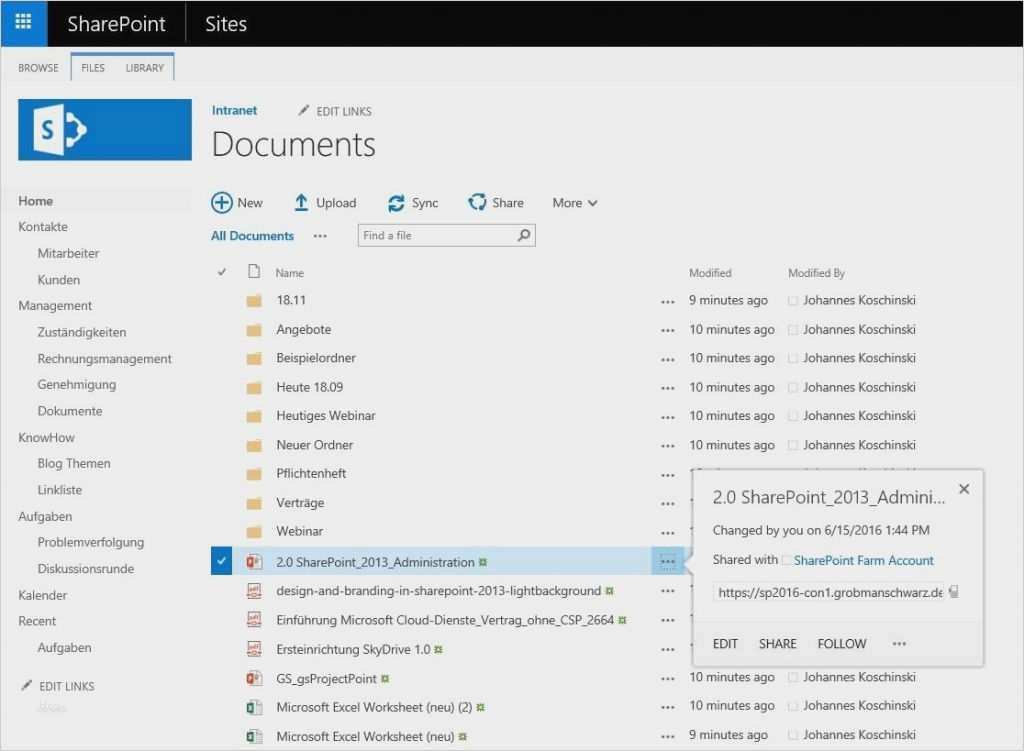Click the folder icon for Angebote
The image size is (1024, 751).
(254, 330)
